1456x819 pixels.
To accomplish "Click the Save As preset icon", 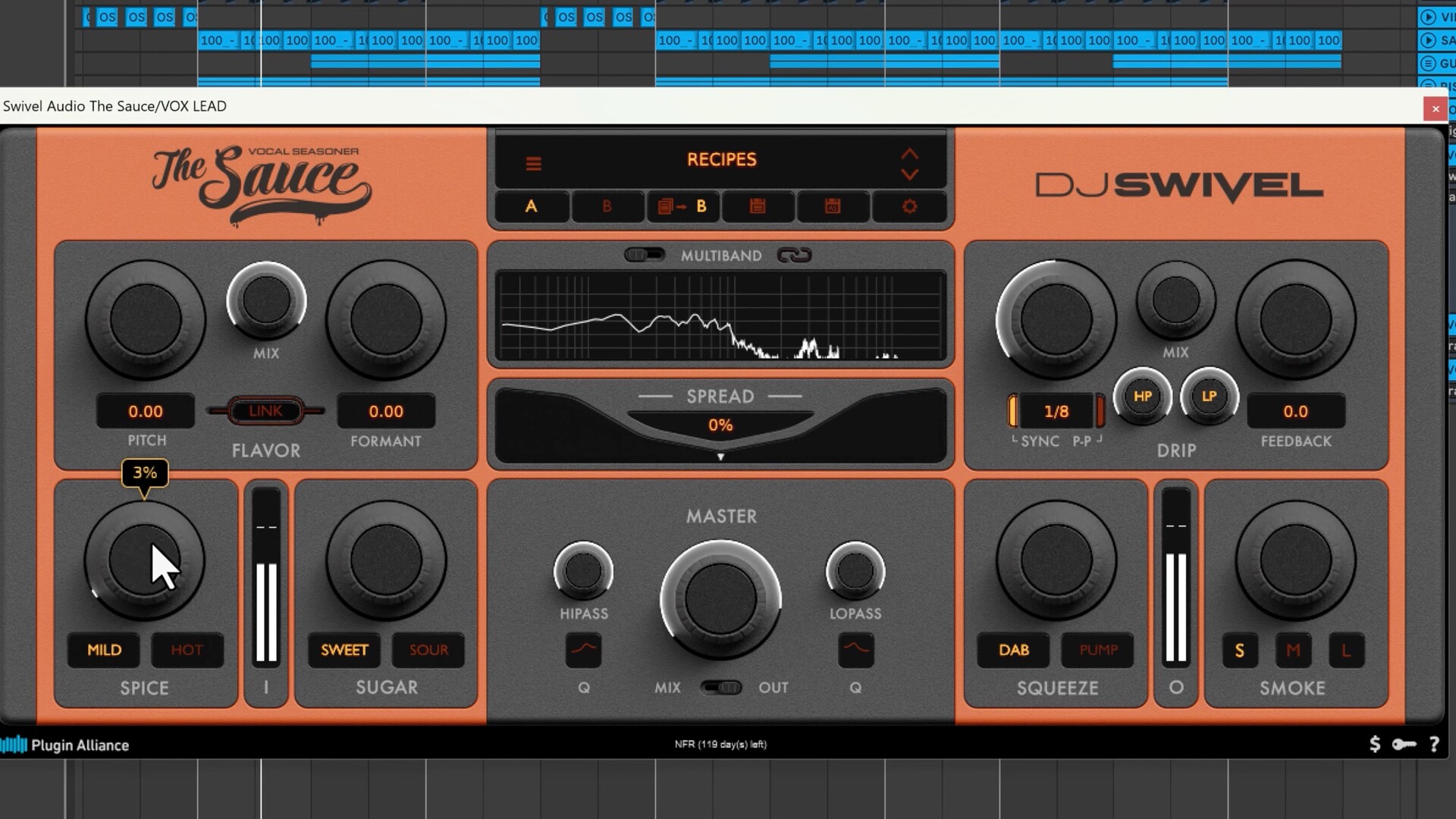I will coord(833,206).
